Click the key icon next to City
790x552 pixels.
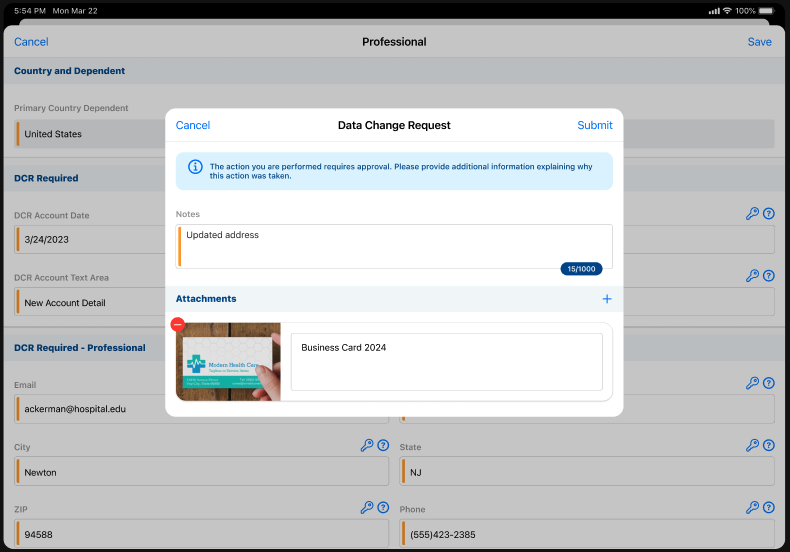[x=366, y=446]
